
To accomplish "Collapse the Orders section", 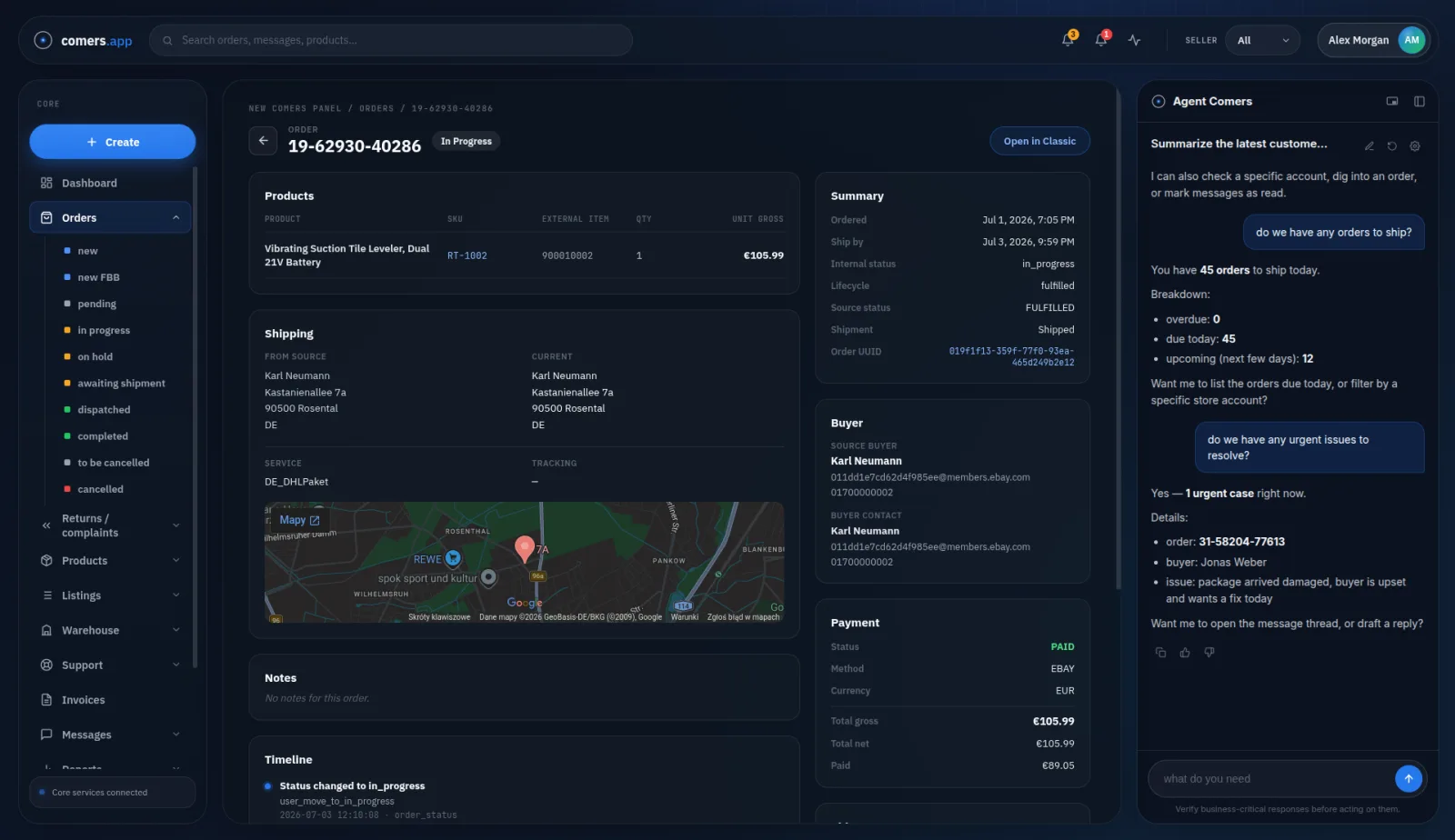I will point(176,218).
